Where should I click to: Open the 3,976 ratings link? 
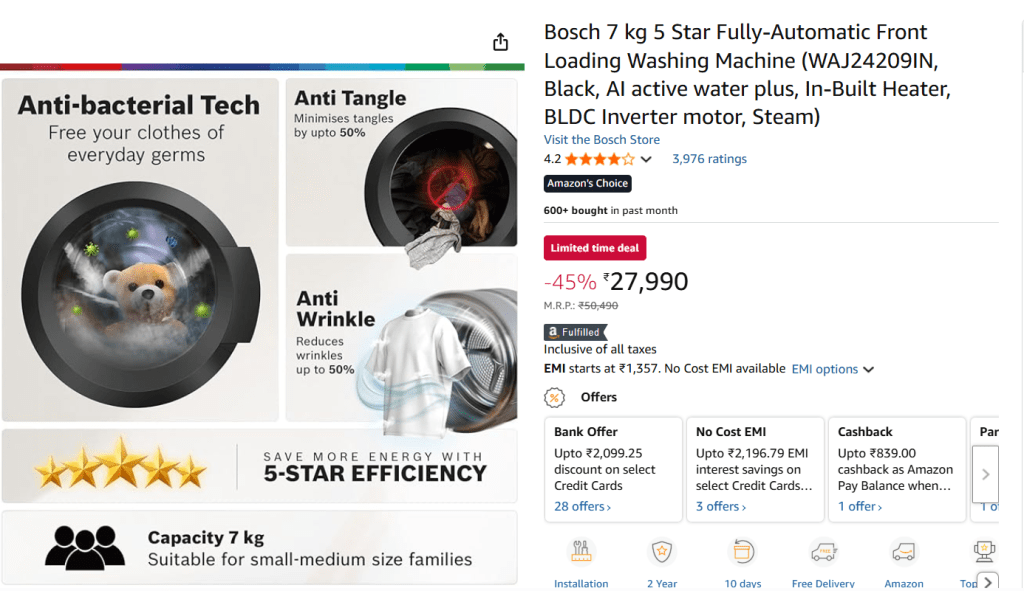click(709, 159)
